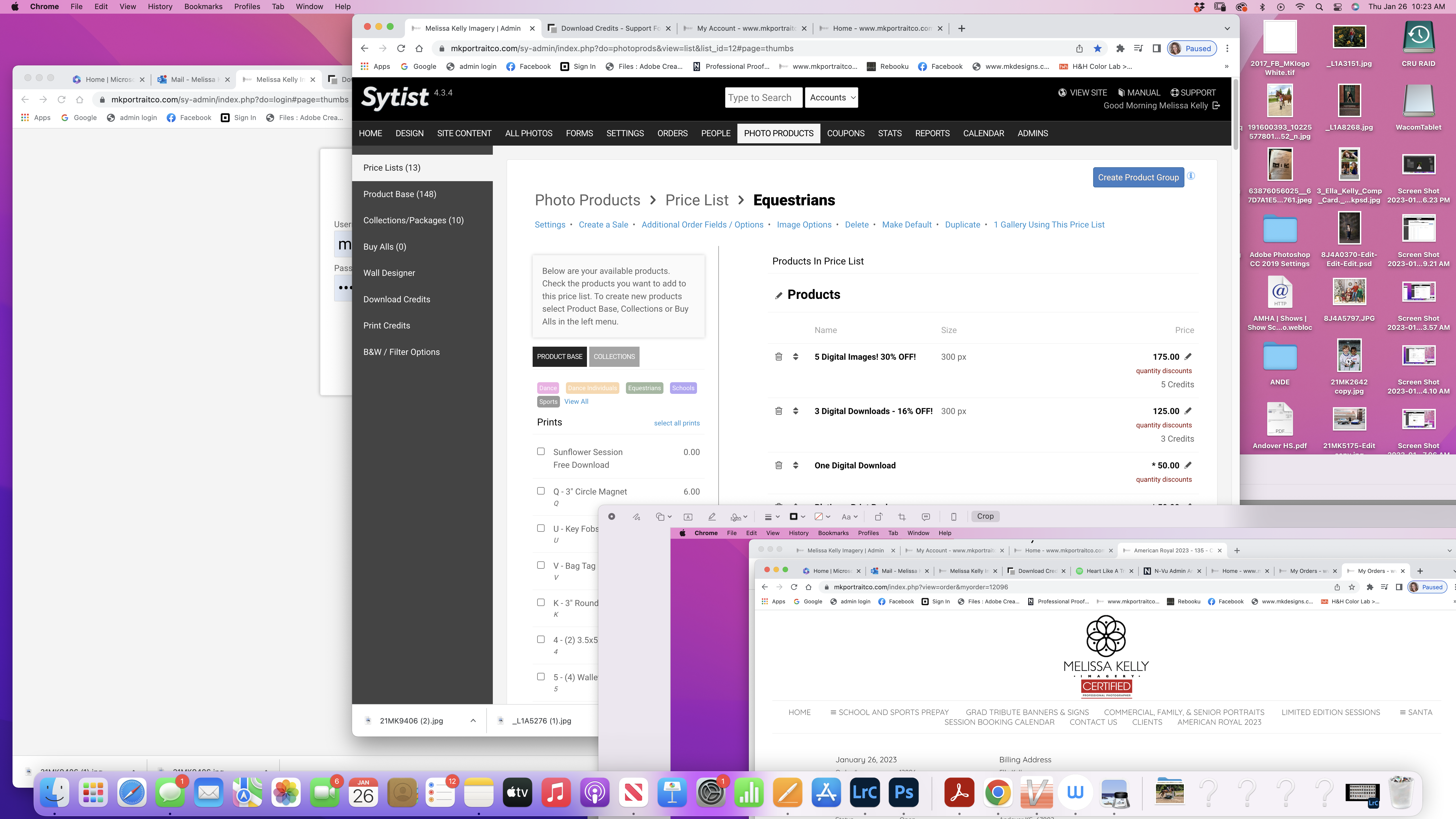1456x819 pixels.
Task: Check the Sunflower Session Free Download box
Action: [541, 452]
